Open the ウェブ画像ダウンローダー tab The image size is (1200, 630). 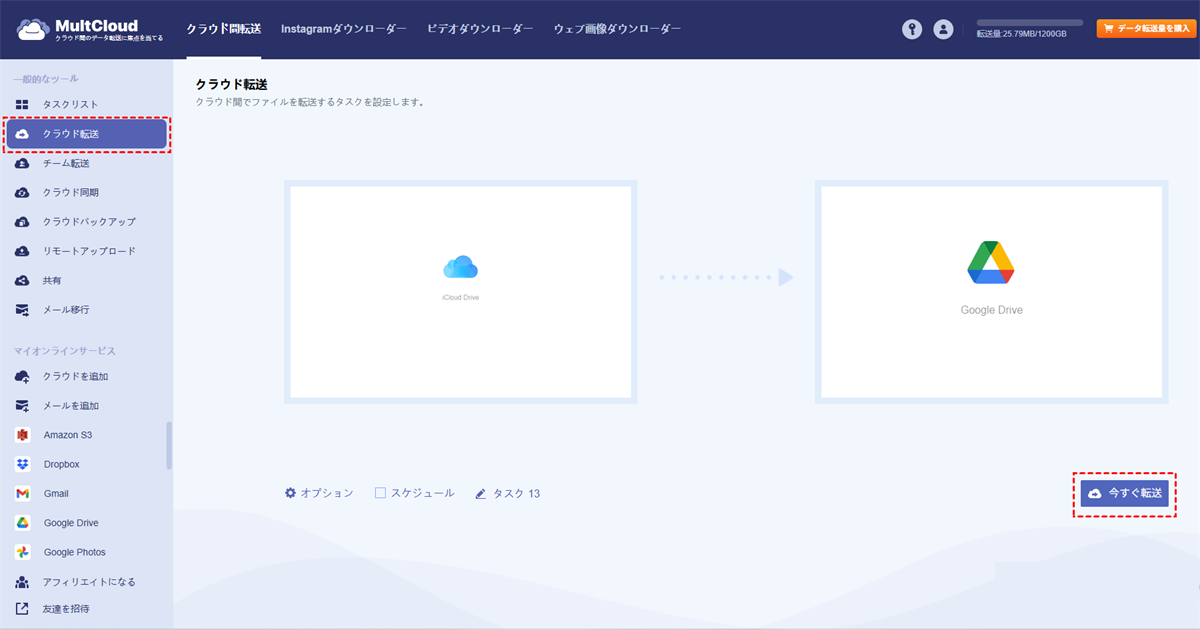pos(617,29)
